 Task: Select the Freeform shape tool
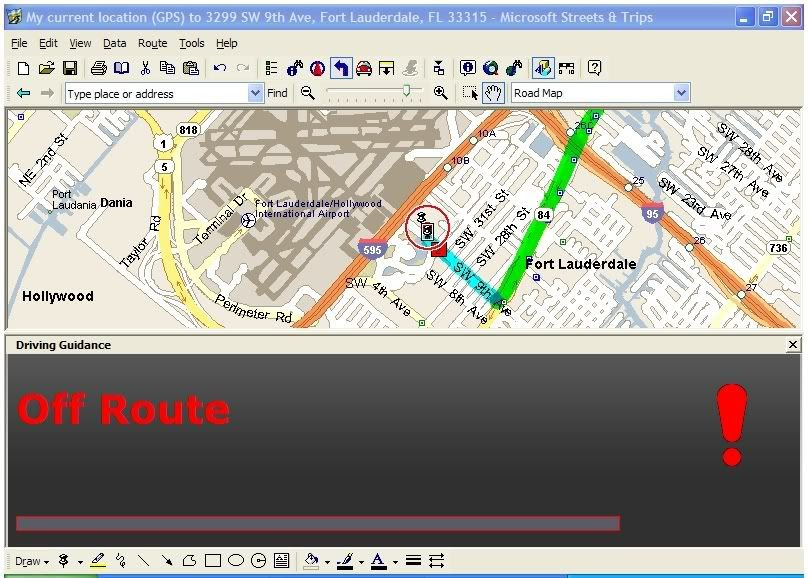pos(190,560)
